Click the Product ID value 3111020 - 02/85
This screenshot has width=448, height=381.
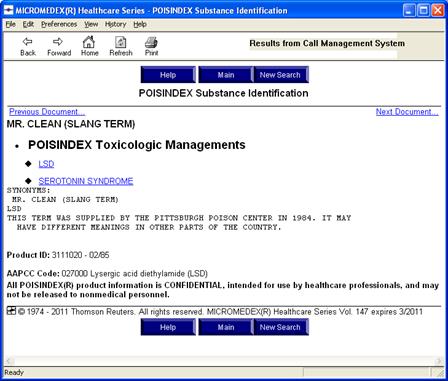(80, 255)
